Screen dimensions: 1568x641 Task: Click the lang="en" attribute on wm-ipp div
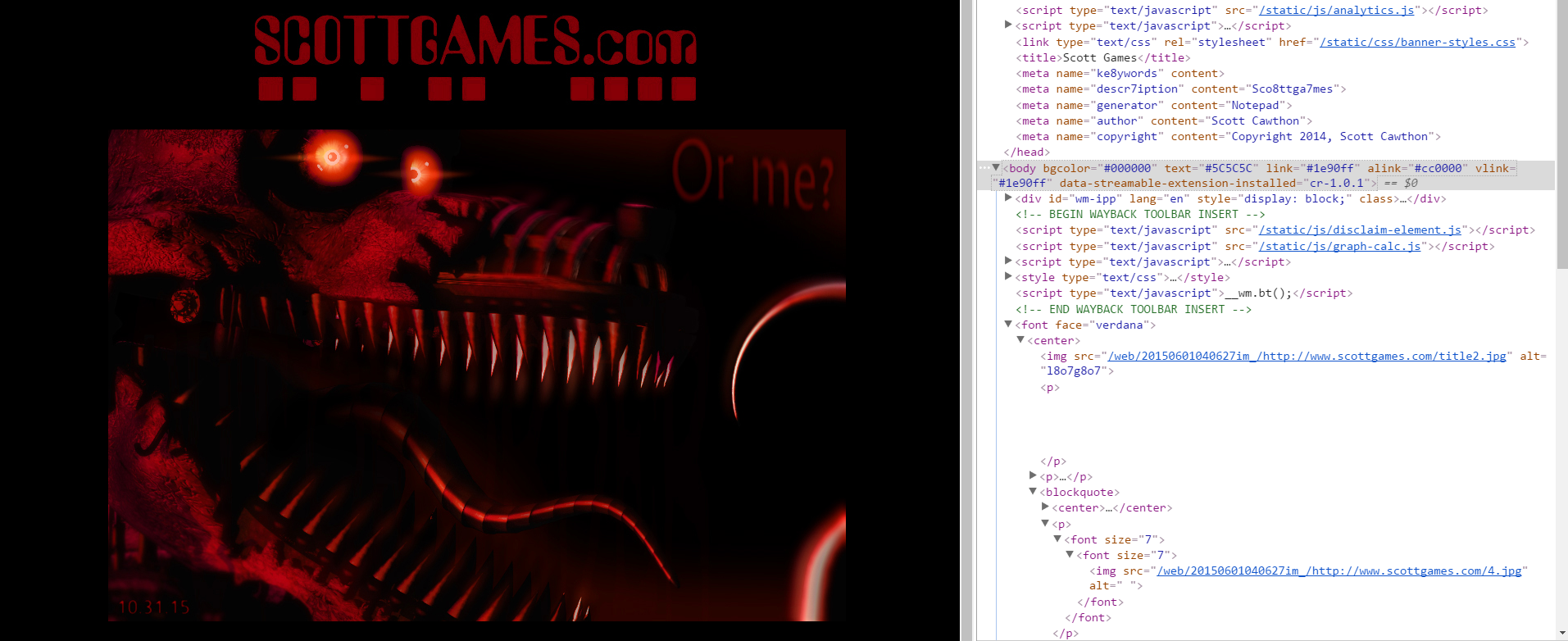tap(1159, 198)
